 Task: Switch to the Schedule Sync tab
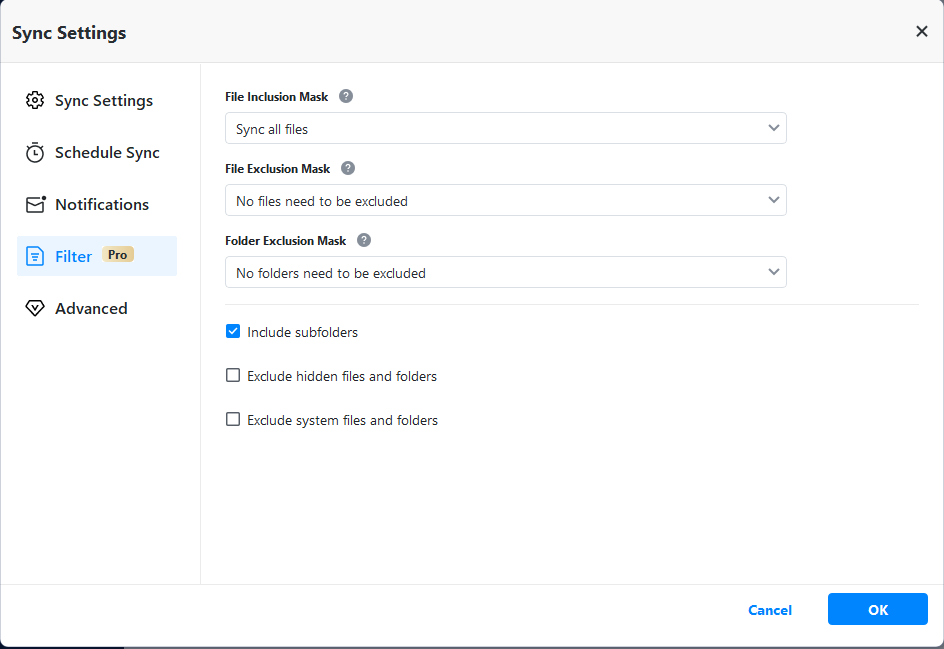107,153
